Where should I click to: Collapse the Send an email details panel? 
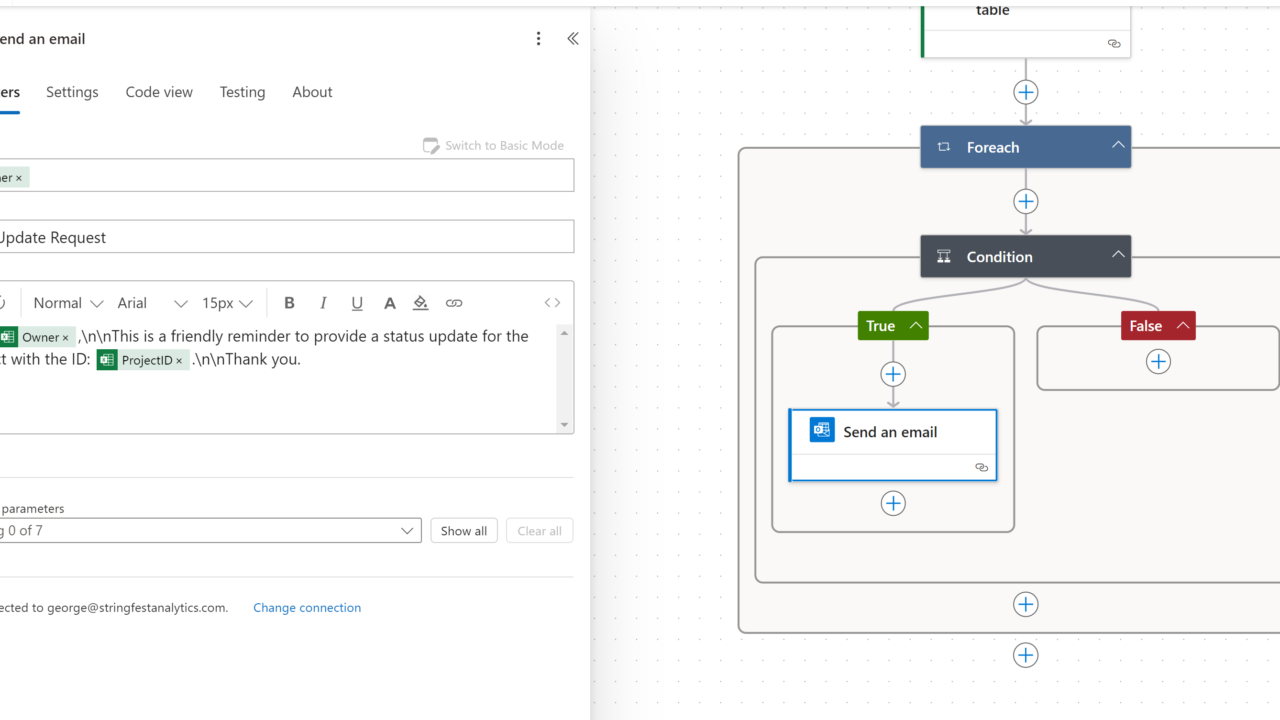tap(573, 39)
